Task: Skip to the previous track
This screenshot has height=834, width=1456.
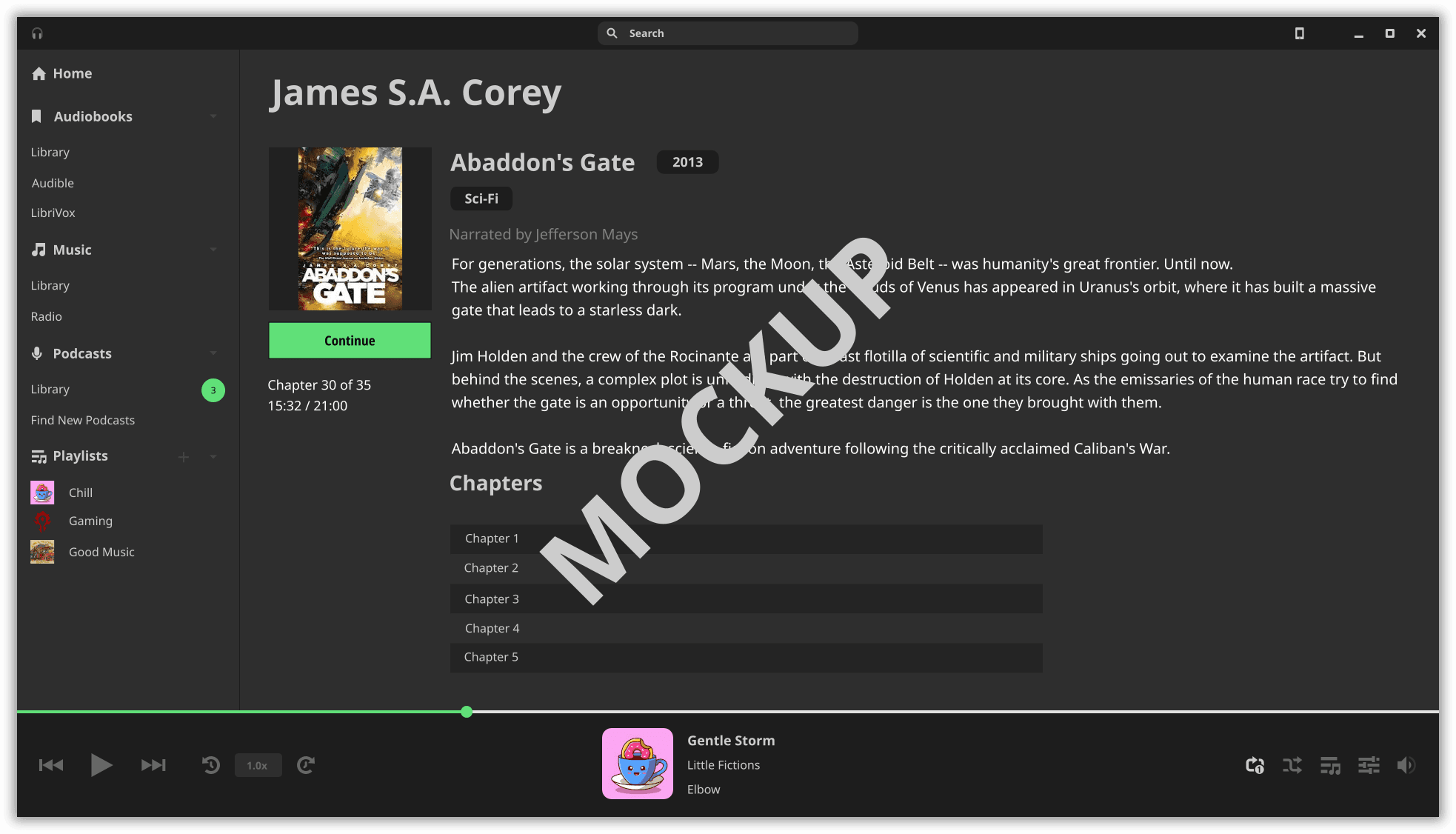Action: 51,765
